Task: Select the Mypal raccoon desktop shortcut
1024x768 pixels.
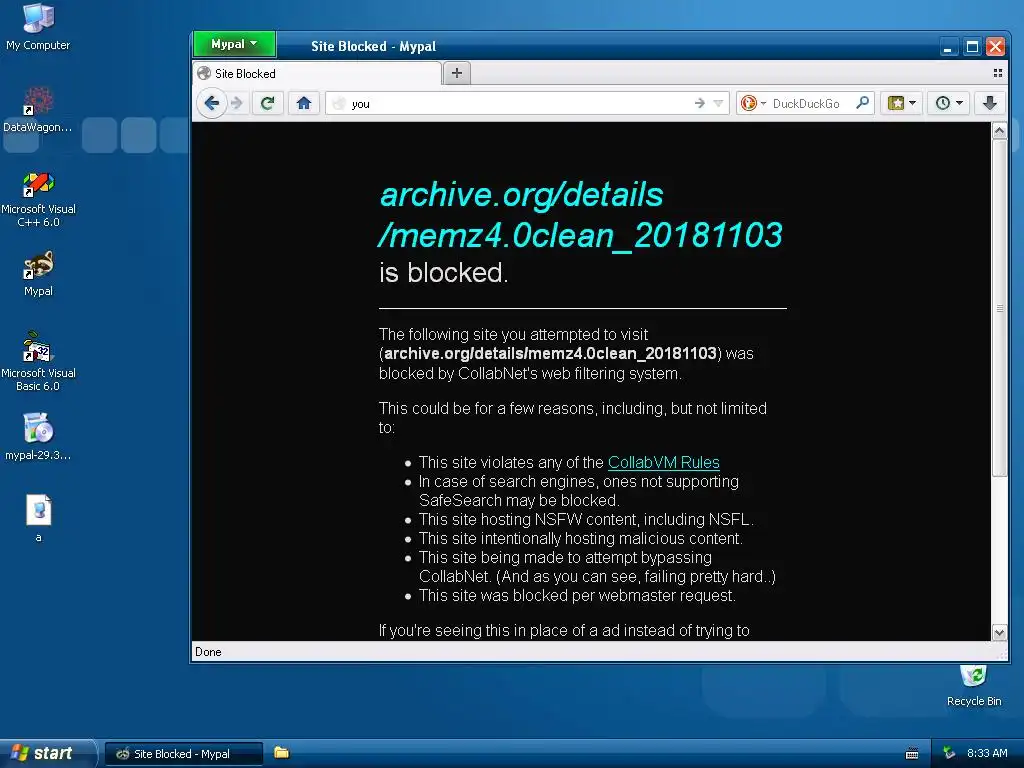Action: [x=38, y=274]
